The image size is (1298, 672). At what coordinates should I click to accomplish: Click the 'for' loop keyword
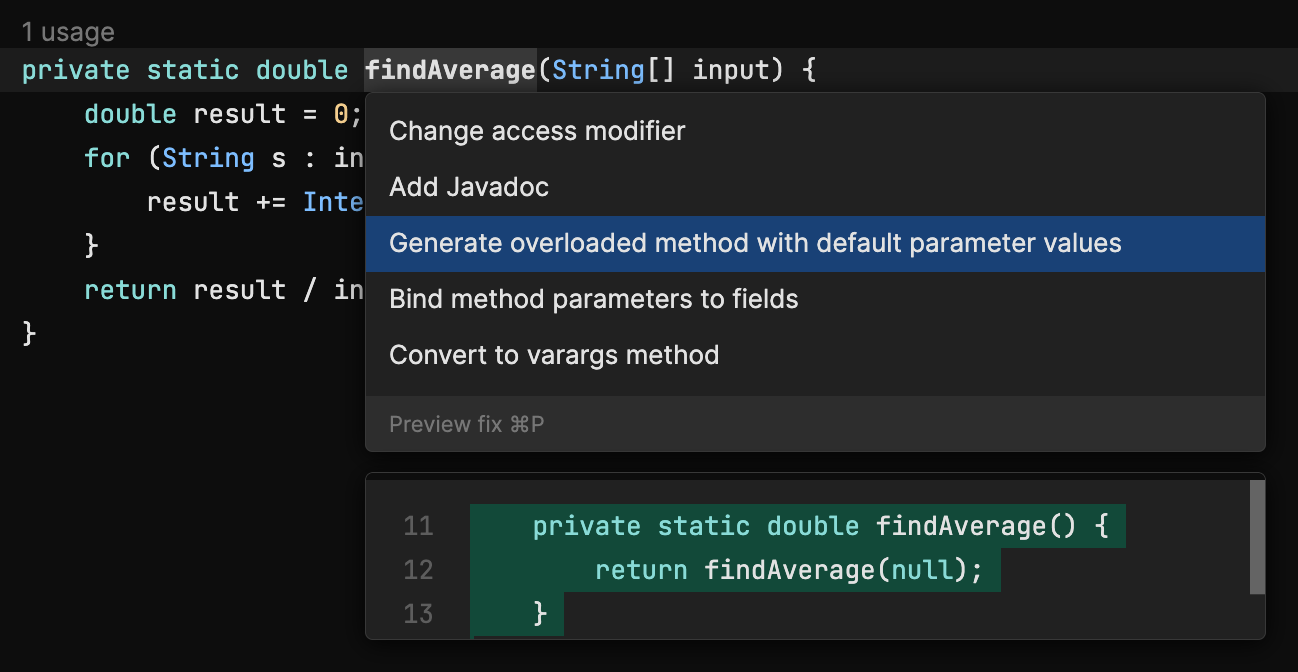[107, 158]
